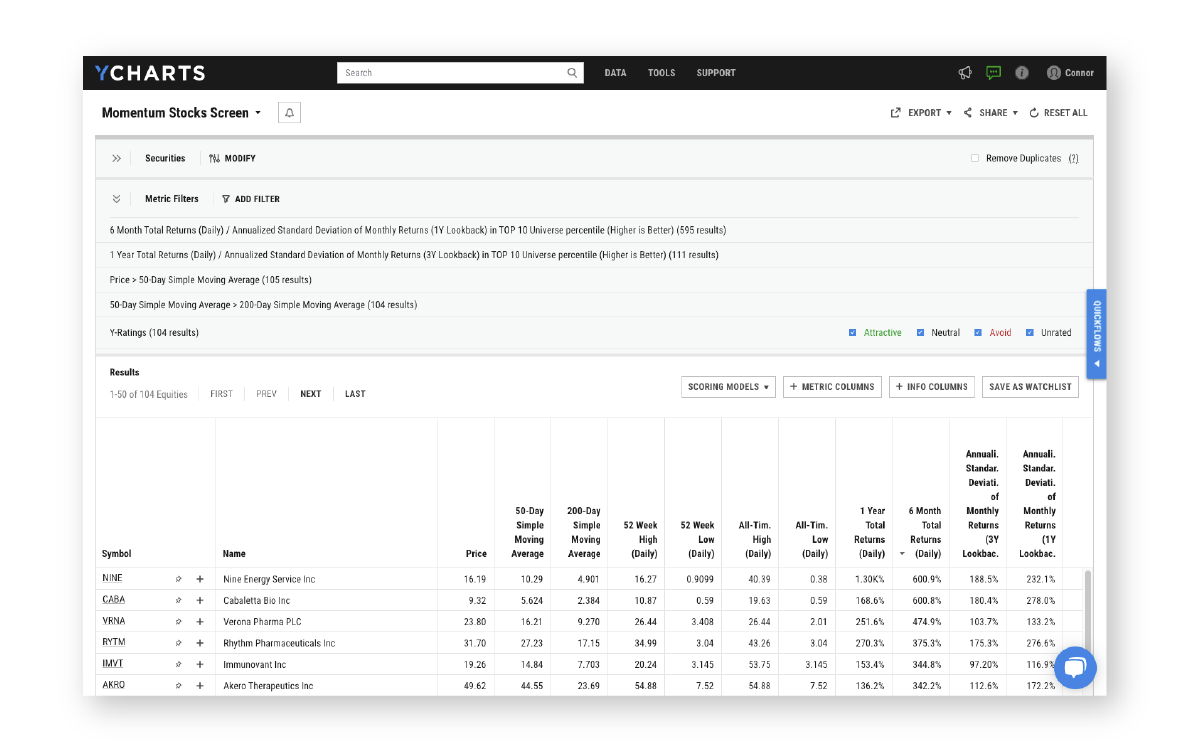Open the NINE symbol link

point(112,578)
